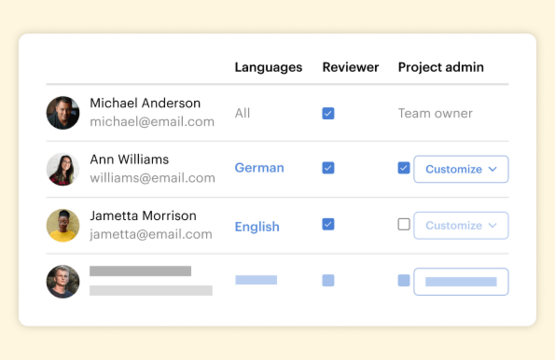The width and height of the screenshot is (555, 360).
Task: Click the placeholder language link in last row
Action: tap(256, 280)
